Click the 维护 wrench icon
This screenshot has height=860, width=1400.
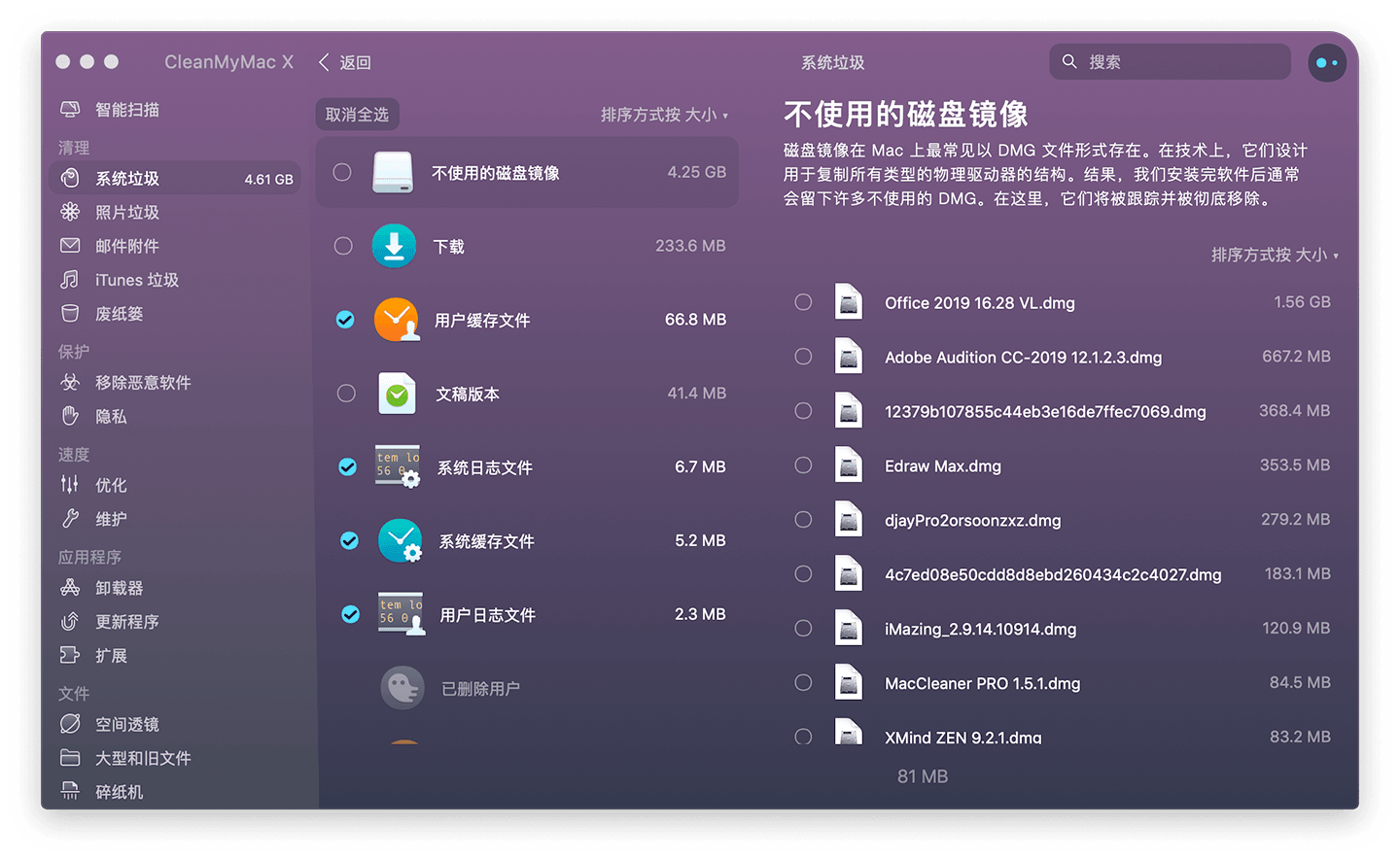click(70, 518)
